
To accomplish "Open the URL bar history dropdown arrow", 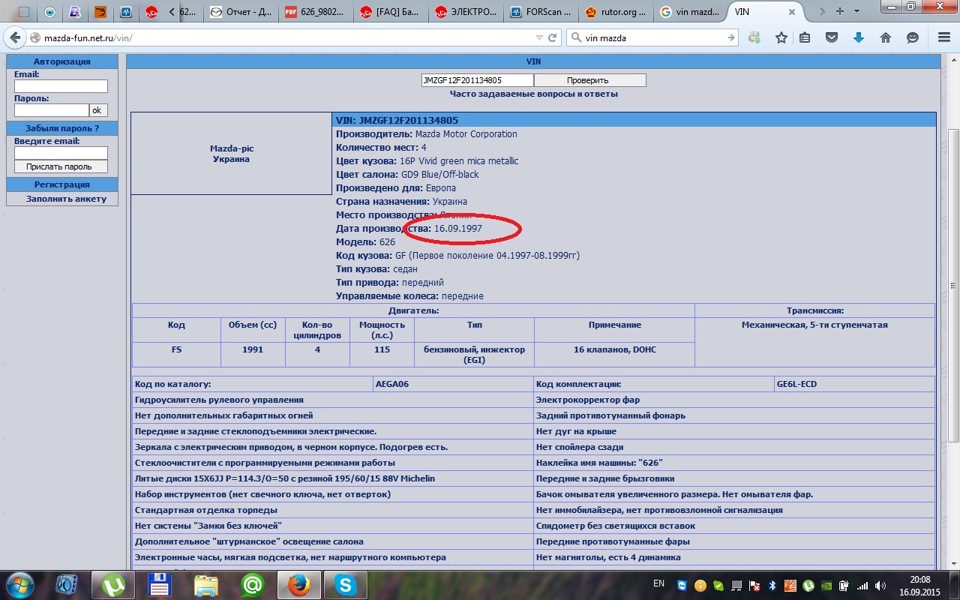I will pos(539,37).
